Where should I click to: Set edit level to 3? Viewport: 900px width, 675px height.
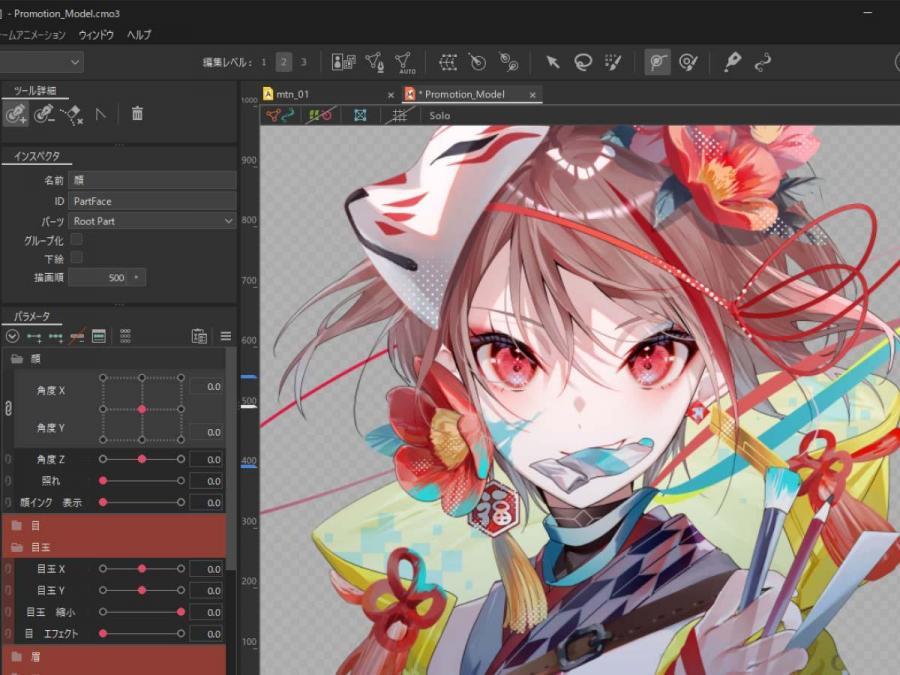pos(304,62)
